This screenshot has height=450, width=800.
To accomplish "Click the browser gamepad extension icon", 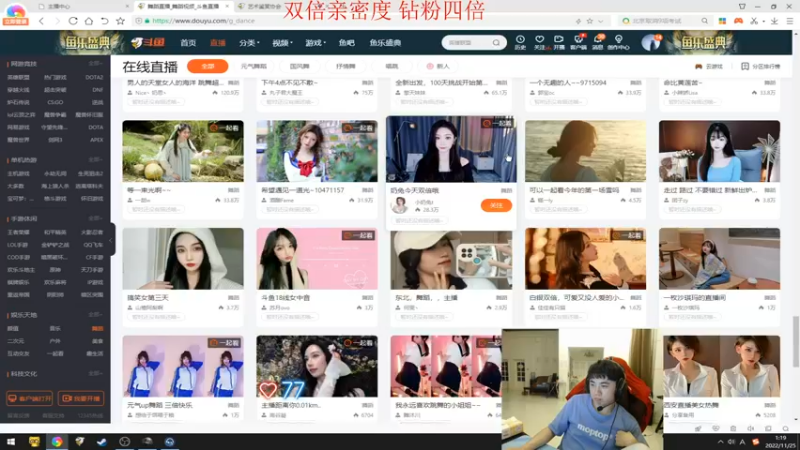I will click(x=738, y=21).
